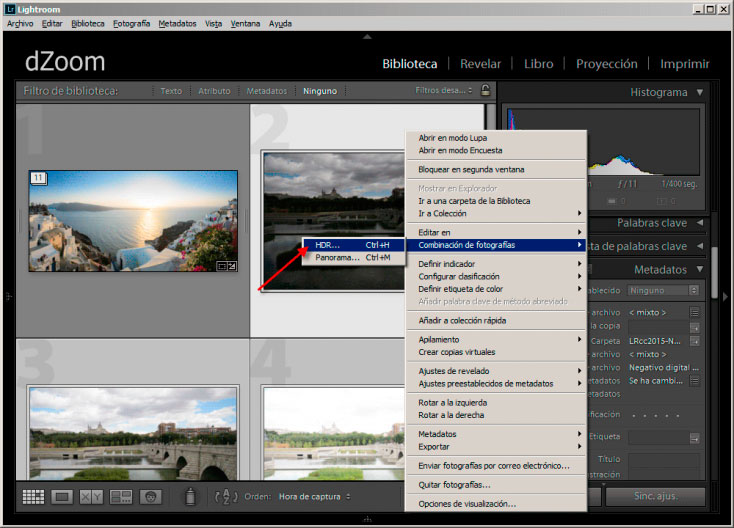Open Compare view XY icon
The image size is (734, 528).
click(x=91, y=497)
